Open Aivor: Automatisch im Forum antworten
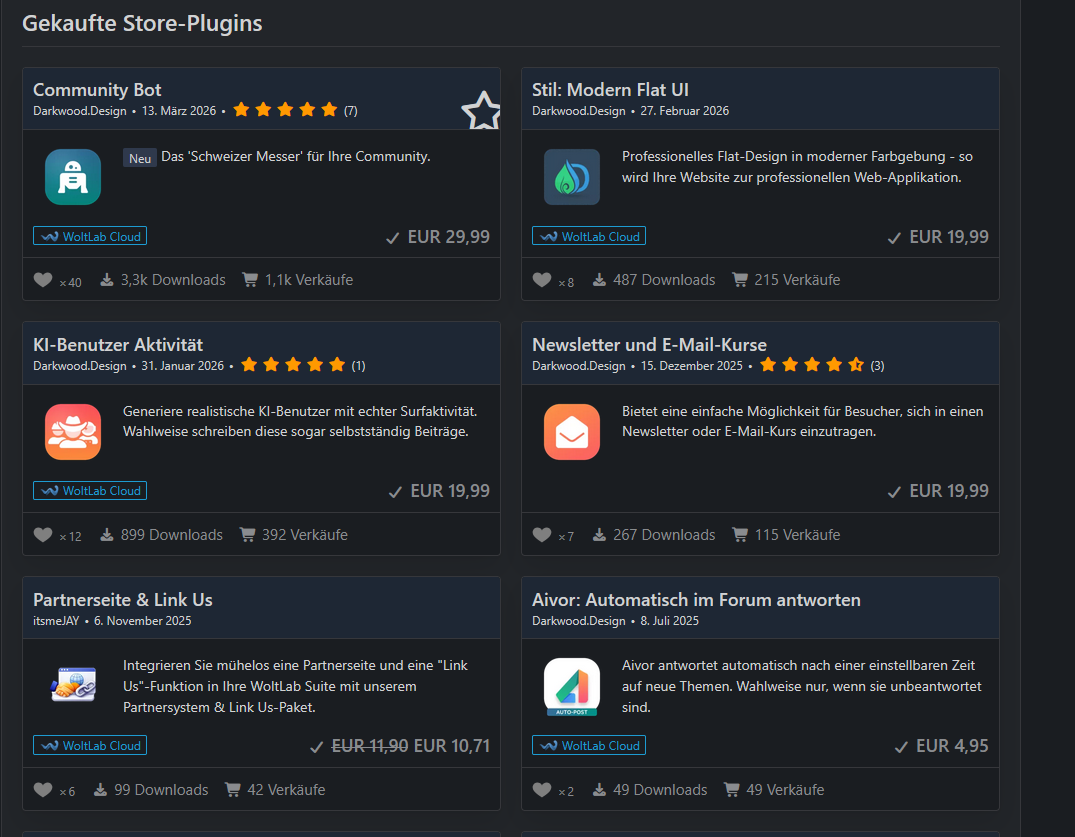This screenshot has width=1075, height=837. click(x=696, y=600)
